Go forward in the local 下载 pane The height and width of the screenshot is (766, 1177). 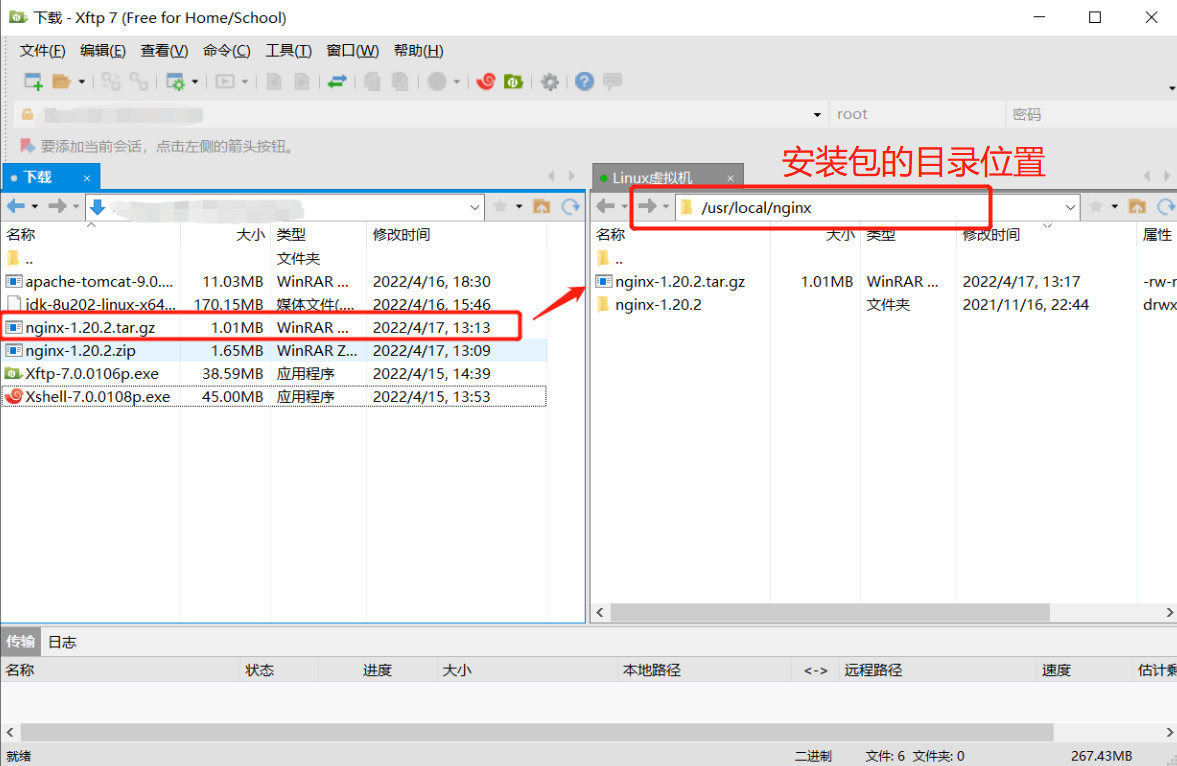[57, 206]
